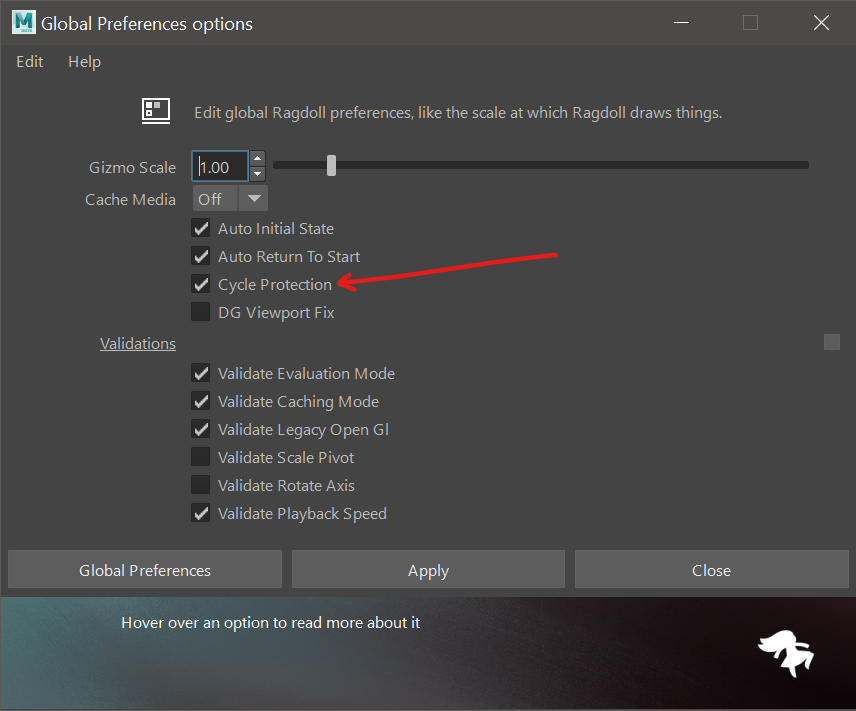Open the Edit menu
The height and width of the screenshot is (711, 856).
(30, 62)
